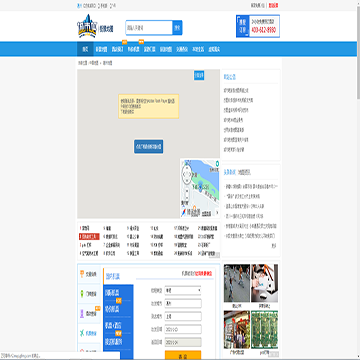Click the greyed return date field
The width and height of the screenshot is (360, 360).
point(183,342)
